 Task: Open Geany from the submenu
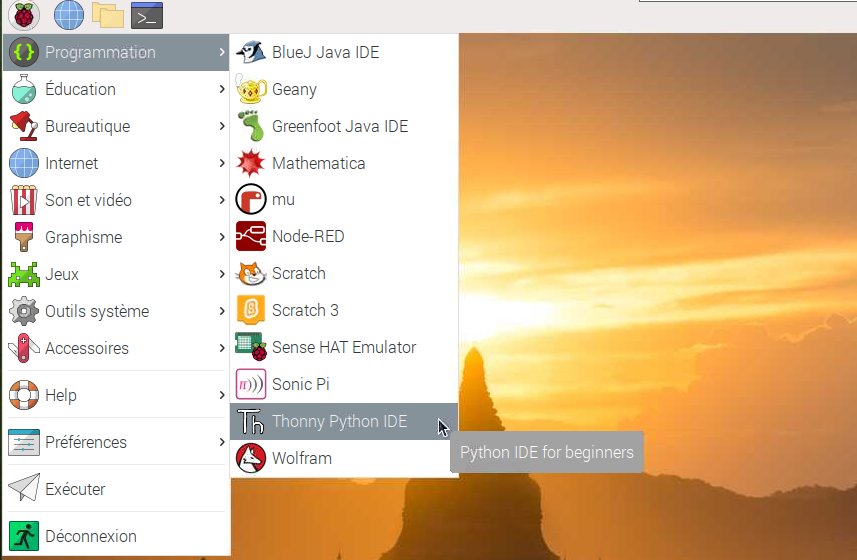point(344,89)
